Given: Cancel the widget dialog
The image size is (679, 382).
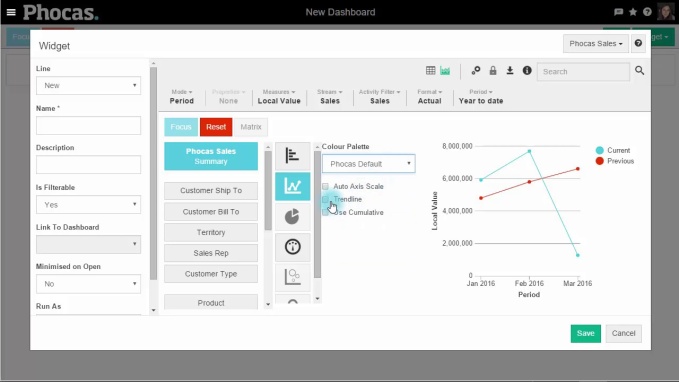Looking at the screenshot, I should 624,333.
